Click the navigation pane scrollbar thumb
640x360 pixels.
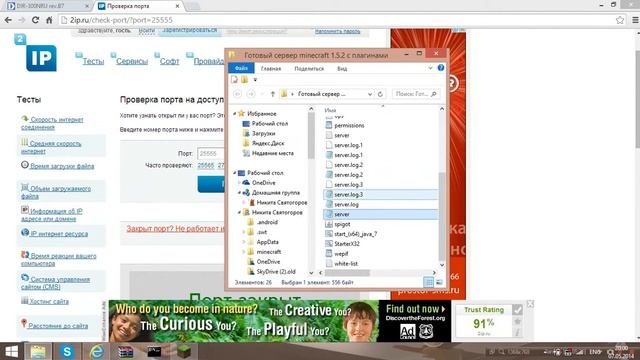[311, 135]
